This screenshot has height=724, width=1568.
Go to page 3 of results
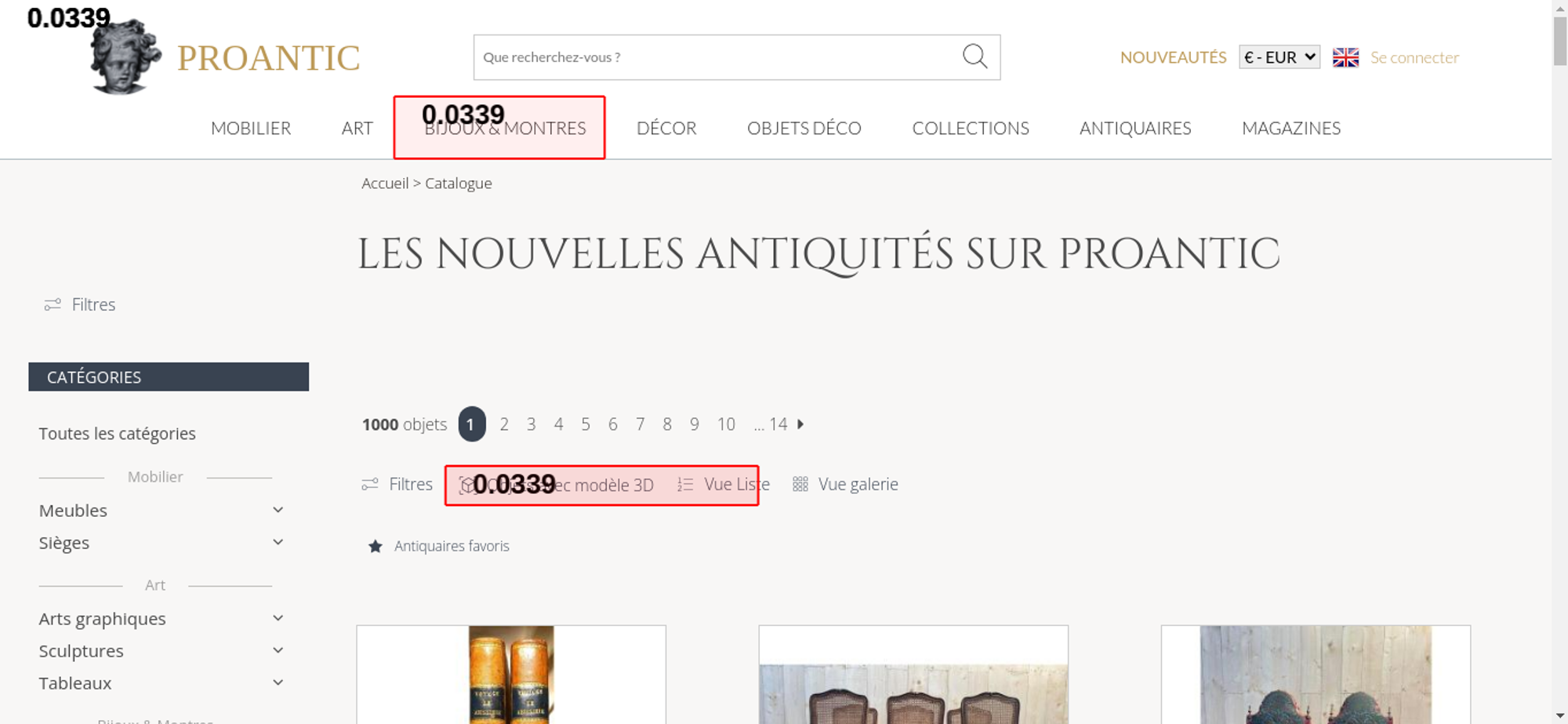click(x=532, y=424)
